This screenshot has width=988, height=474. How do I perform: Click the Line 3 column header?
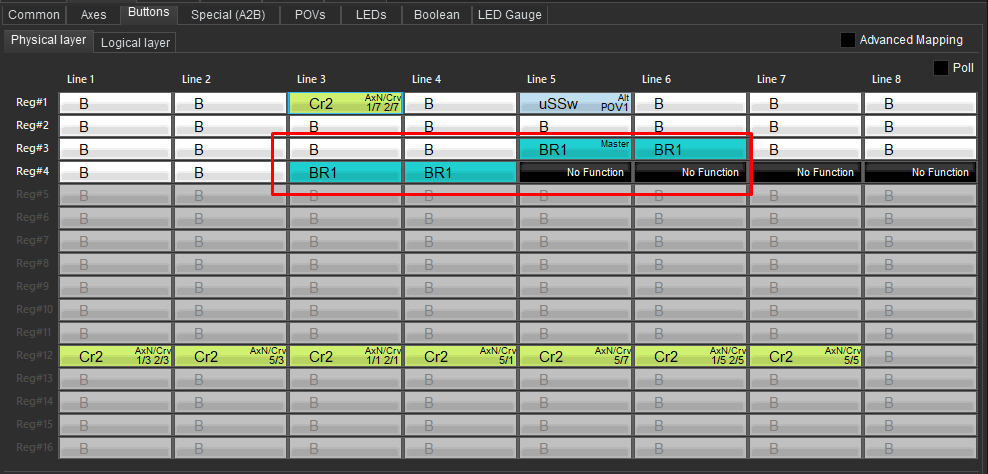click(311, 79)
